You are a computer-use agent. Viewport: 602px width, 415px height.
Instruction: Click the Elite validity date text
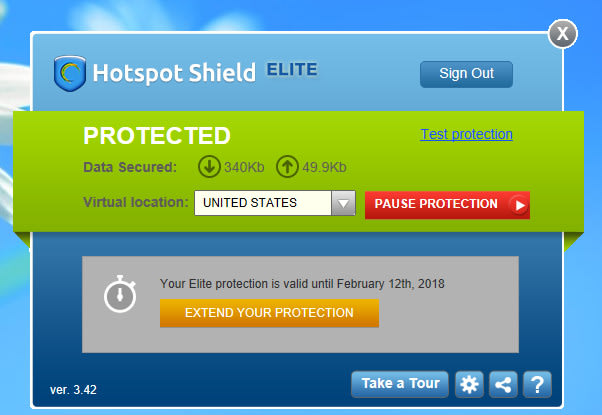click(x=302, y=284)
